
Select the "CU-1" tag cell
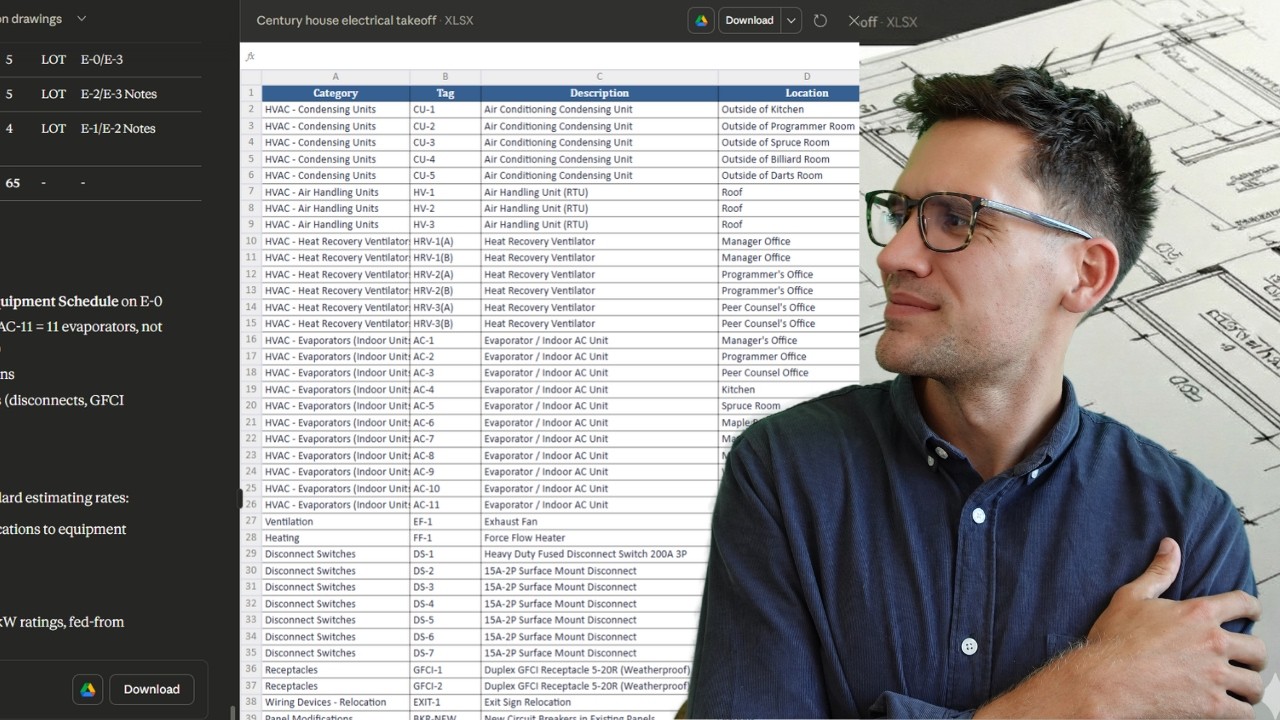pos(445,110)
